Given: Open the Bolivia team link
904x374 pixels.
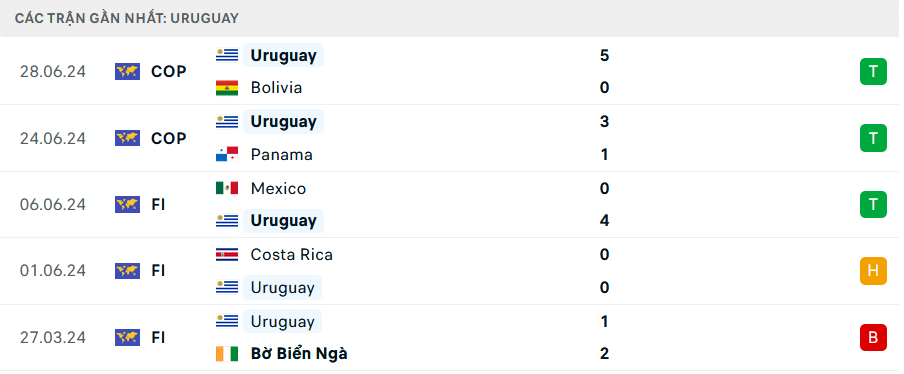Looking at the screenshot, I should (276, 88).
